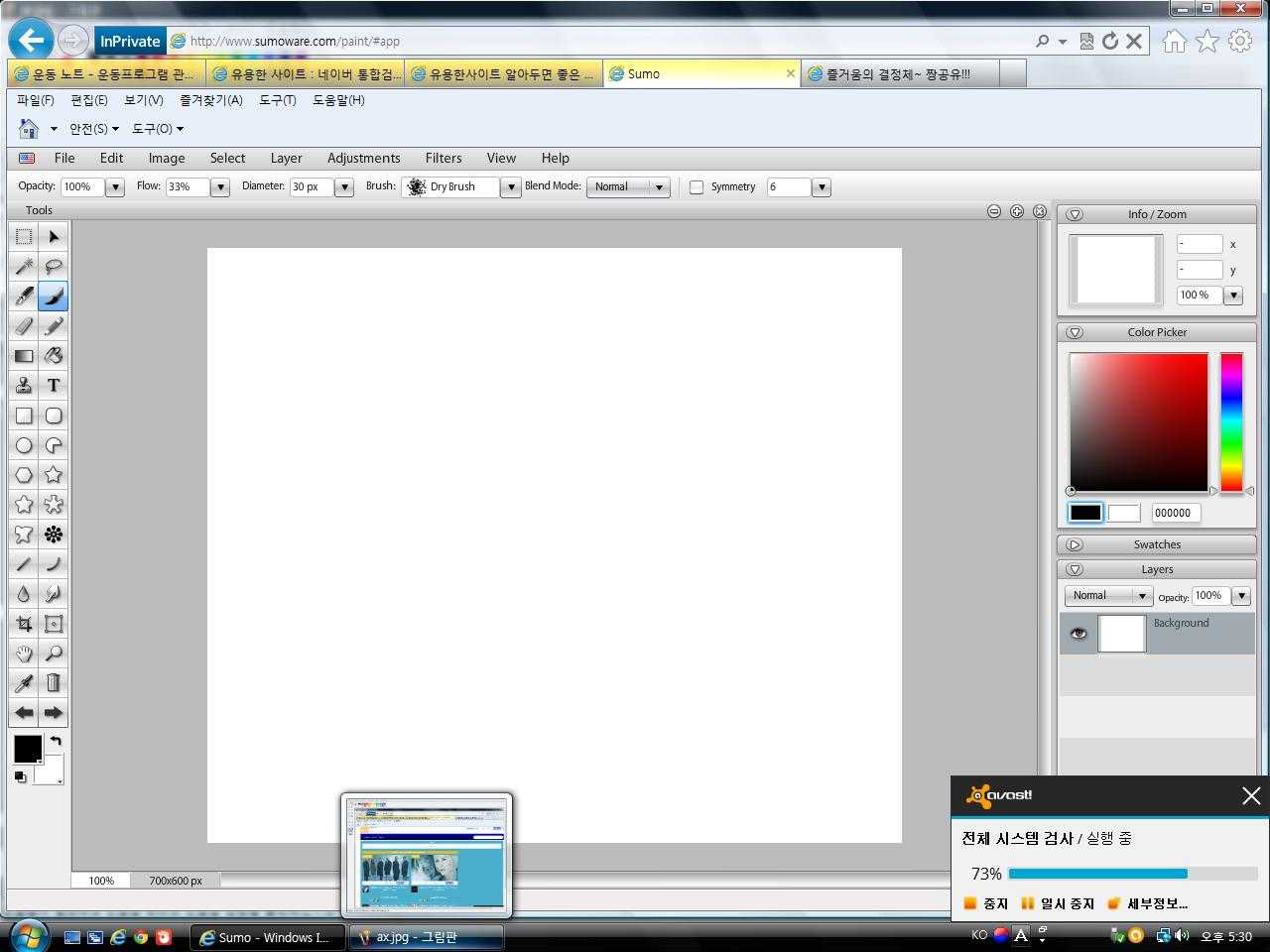Select the Pie shape tool
Viewport: 1270px width, 952px height.
(54, 445)
